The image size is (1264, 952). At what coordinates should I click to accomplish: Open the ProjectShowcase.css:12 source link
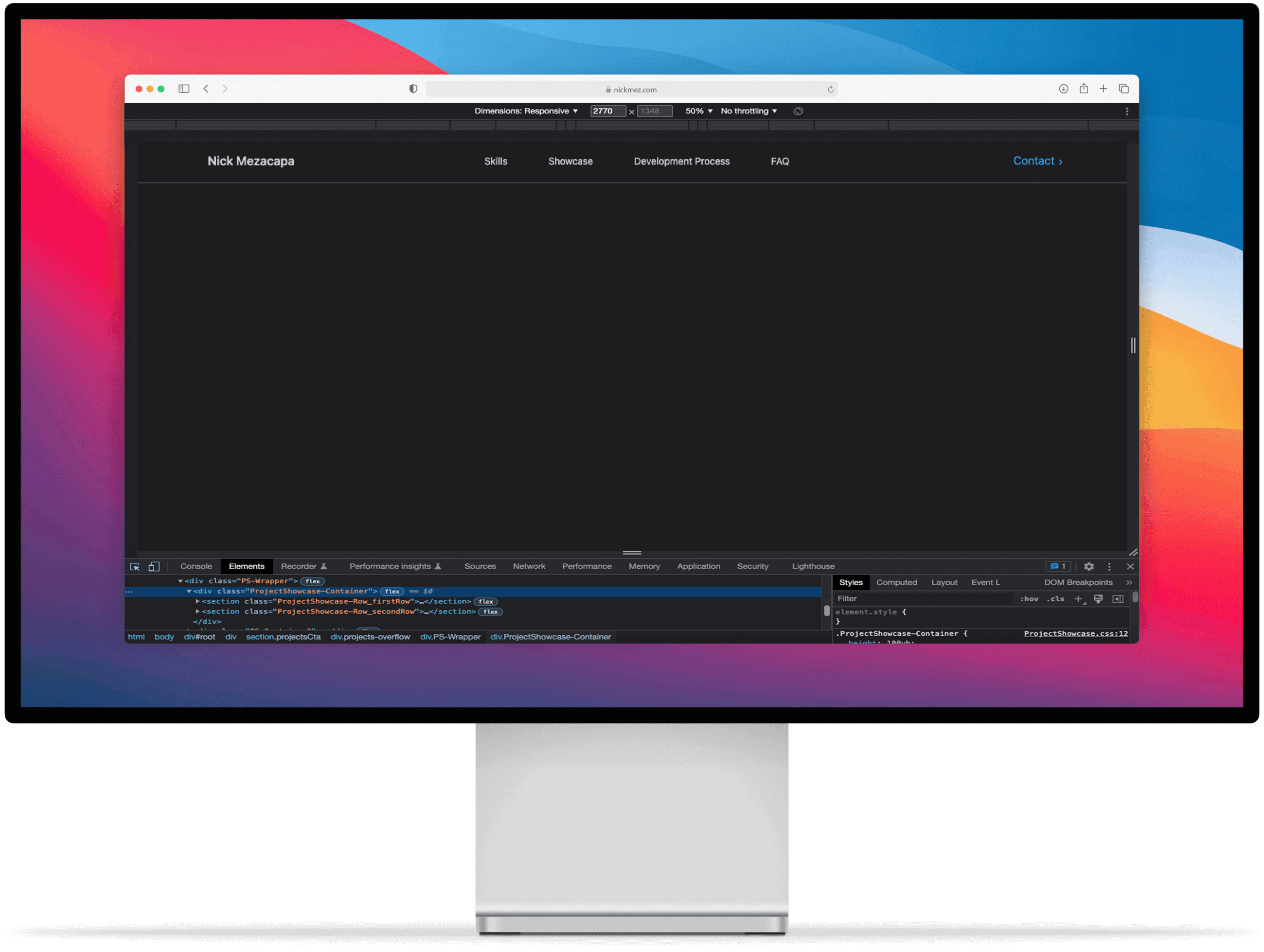tap(1075, 633)
